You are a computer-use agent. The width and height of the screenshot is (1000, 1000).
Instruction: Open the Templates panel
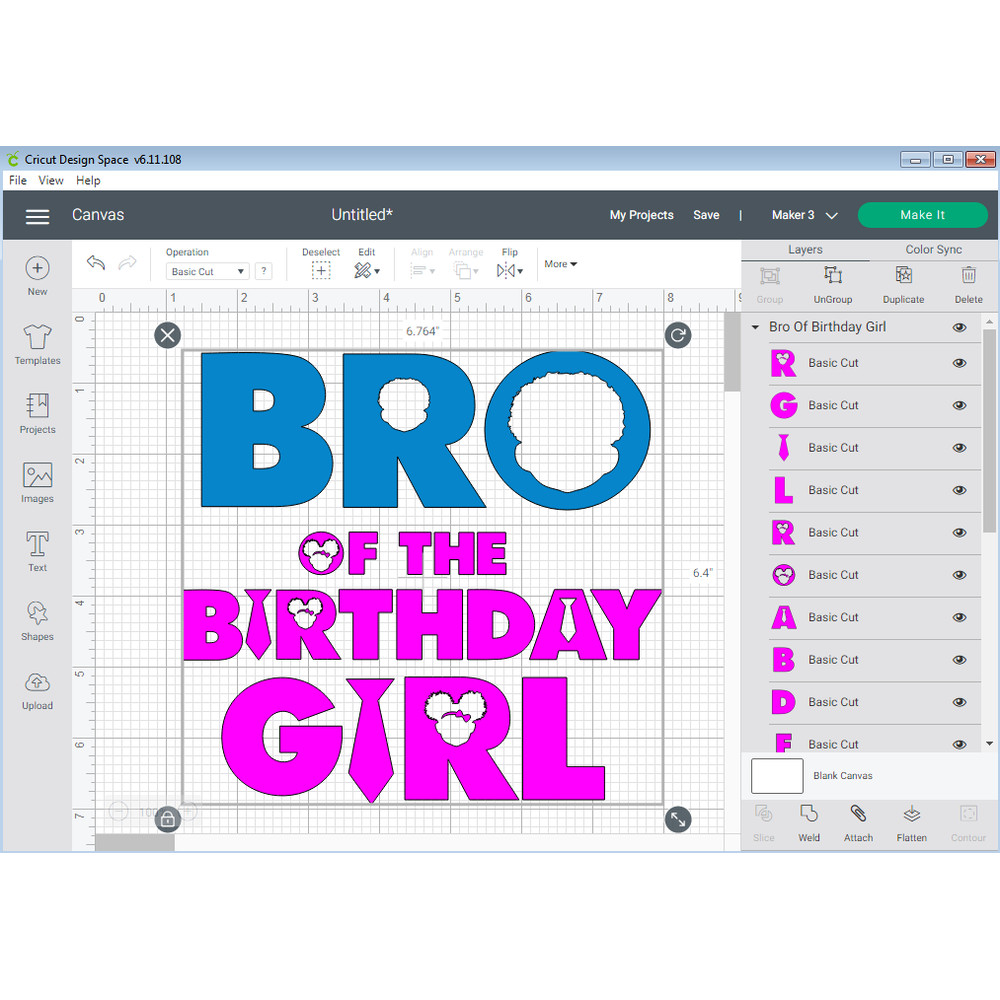coord(37,343)
